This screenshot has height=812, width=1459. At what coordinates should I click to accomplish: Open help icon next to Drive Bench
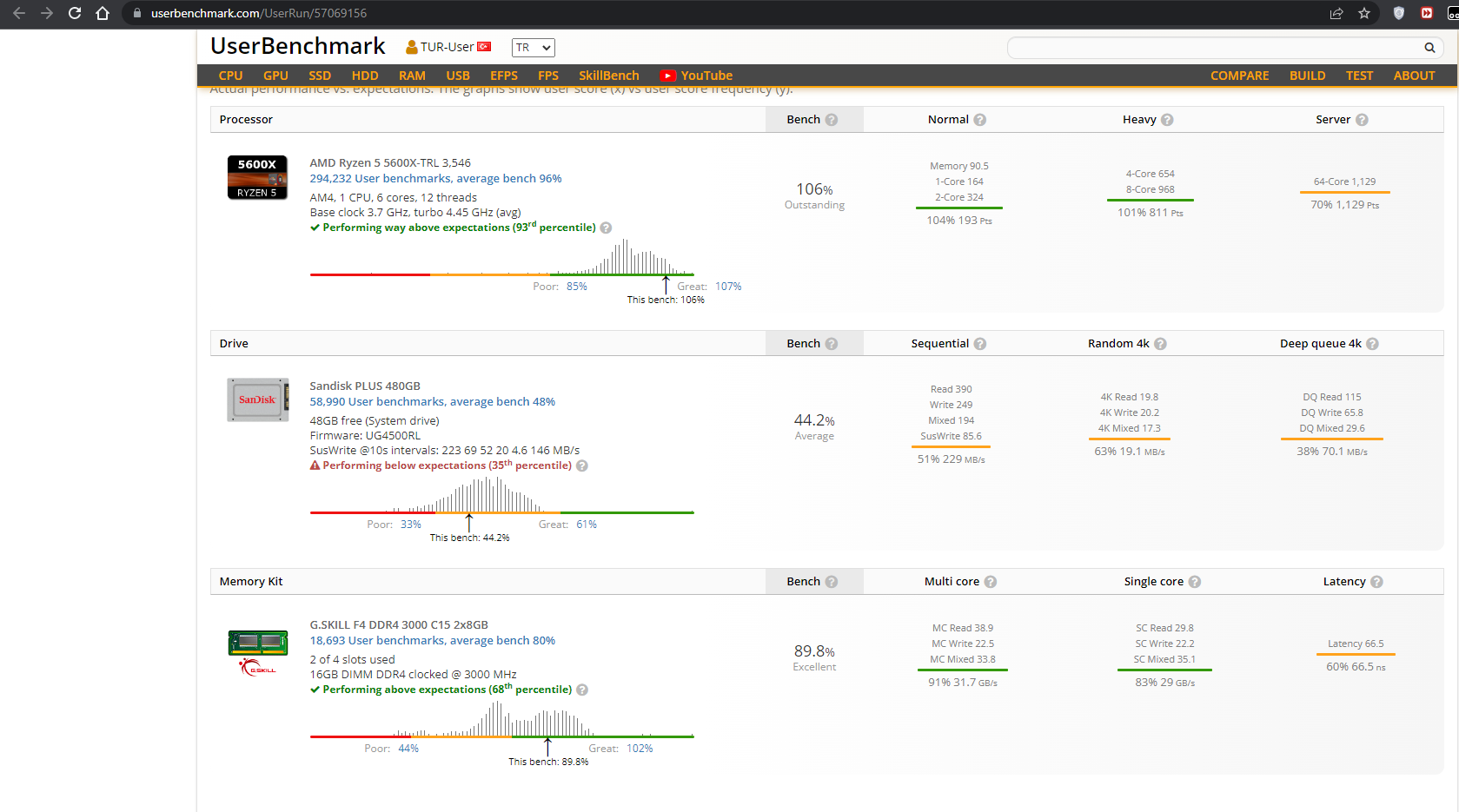point(832,344)
